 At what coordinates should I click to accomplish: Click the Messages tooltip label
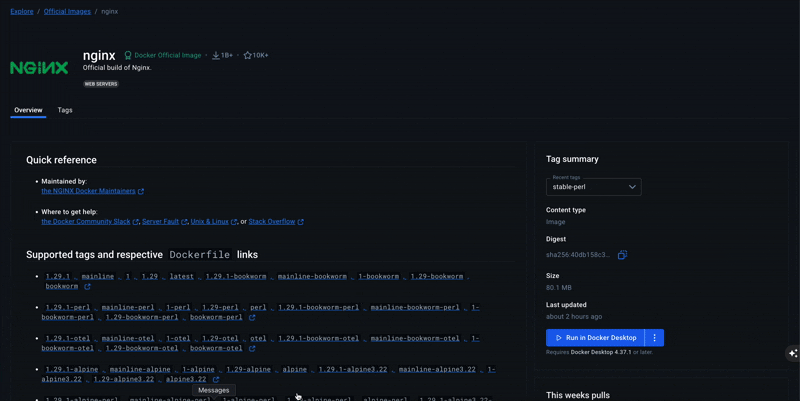(x=213, y=390)
